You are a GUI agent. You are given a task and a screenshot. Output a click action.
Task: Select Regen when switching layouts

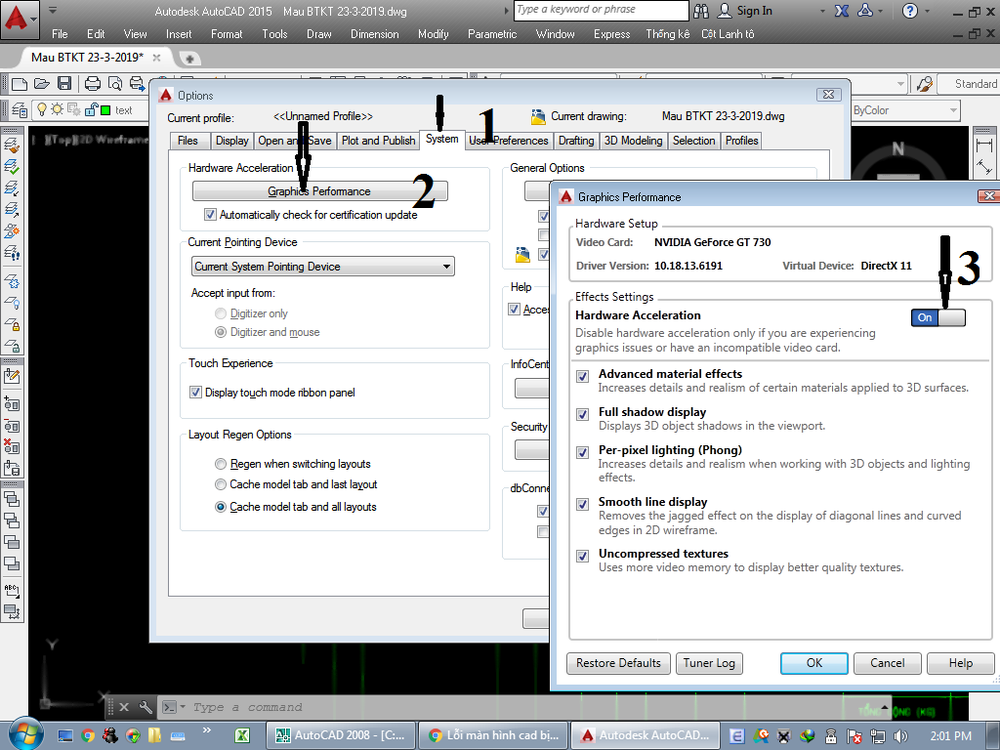pos(221,464)
